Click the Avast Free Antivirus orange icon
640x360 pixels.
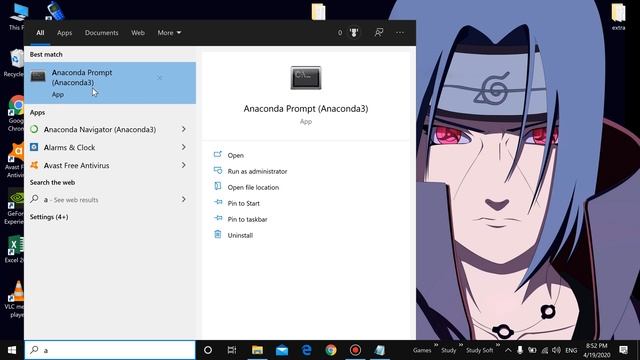click(34, 165)
